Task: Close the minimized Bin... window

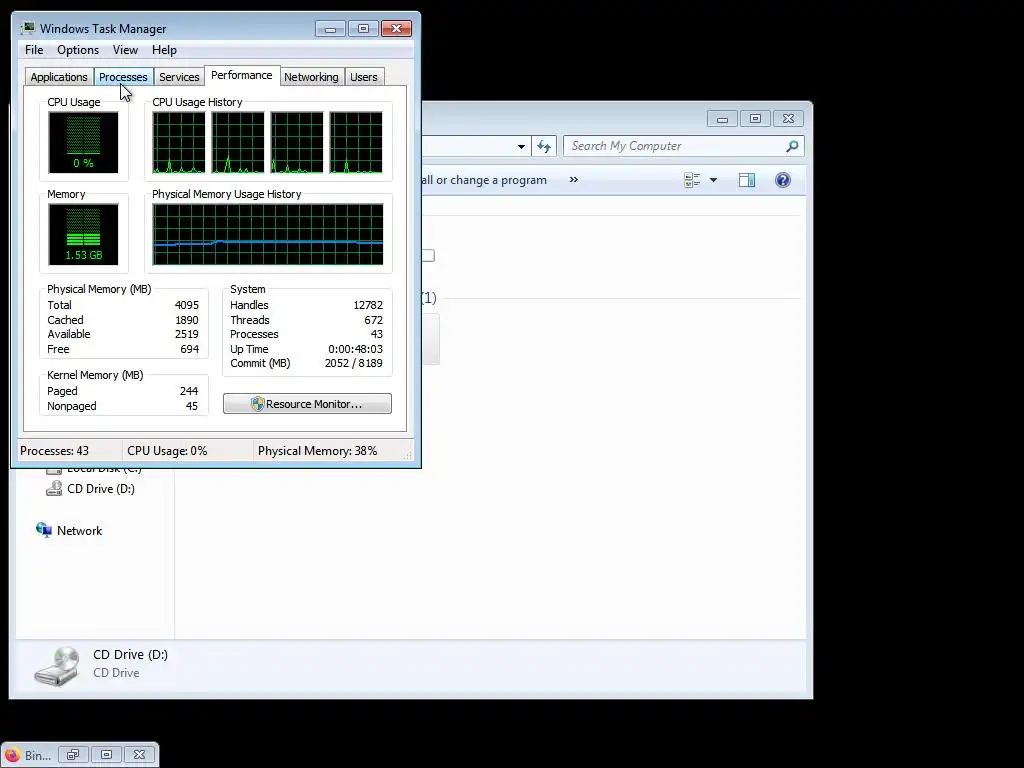Action: click(139, 755)
